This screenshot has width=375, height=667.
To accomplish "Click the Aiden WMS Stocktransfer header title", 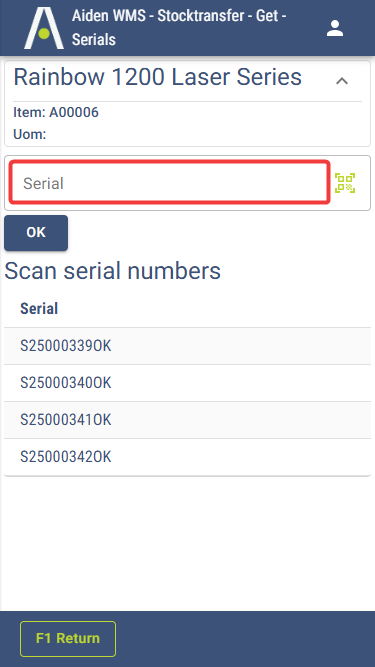I will point(179,28).
